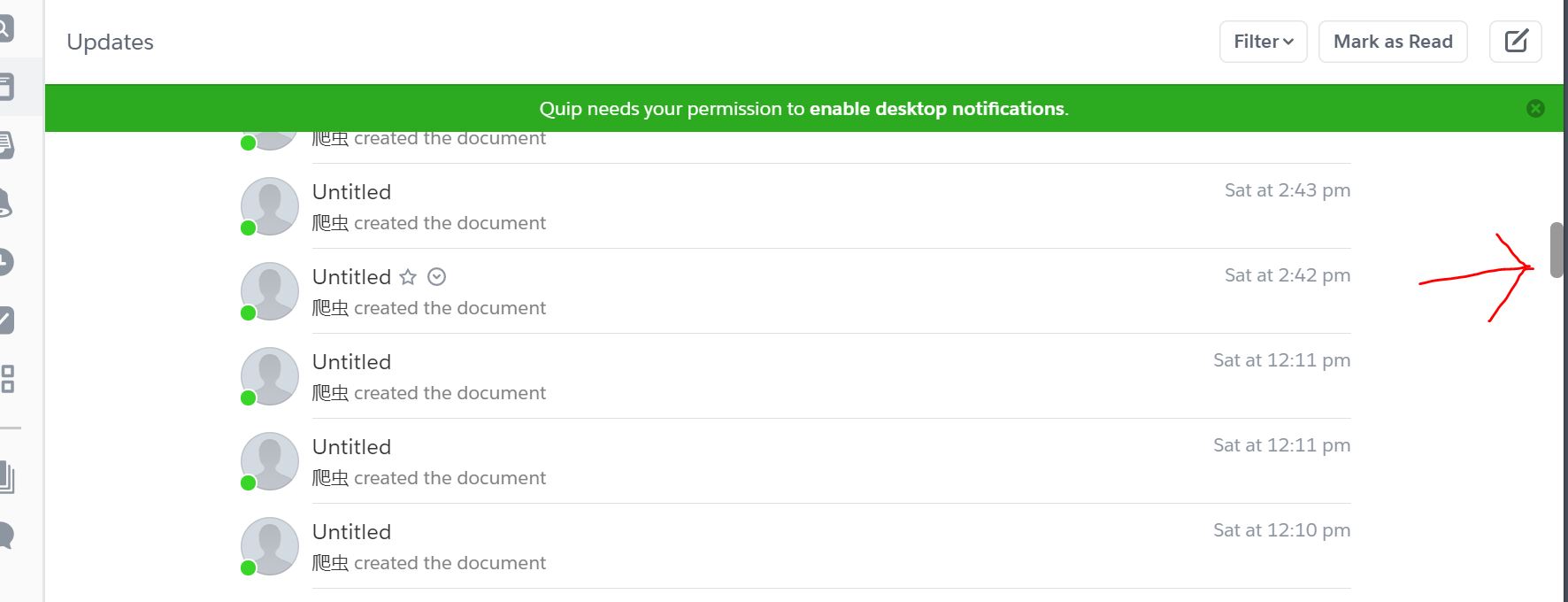Dismiss the green notification banner
The image size is (1568, 602).
(x=1535, y=108)
